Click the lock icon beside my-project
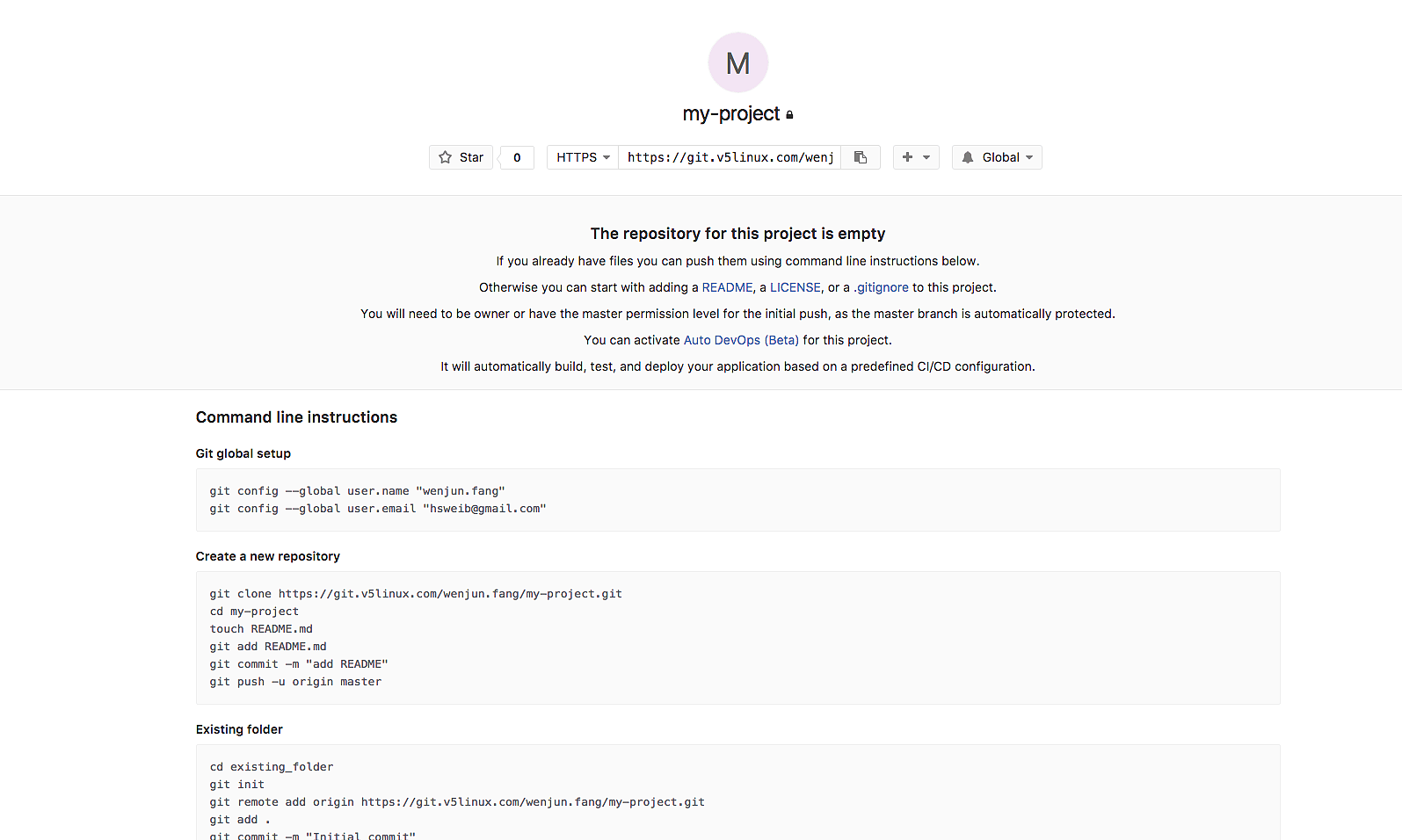The width and height of the screenshot is (1402, 840). [789, 115]
